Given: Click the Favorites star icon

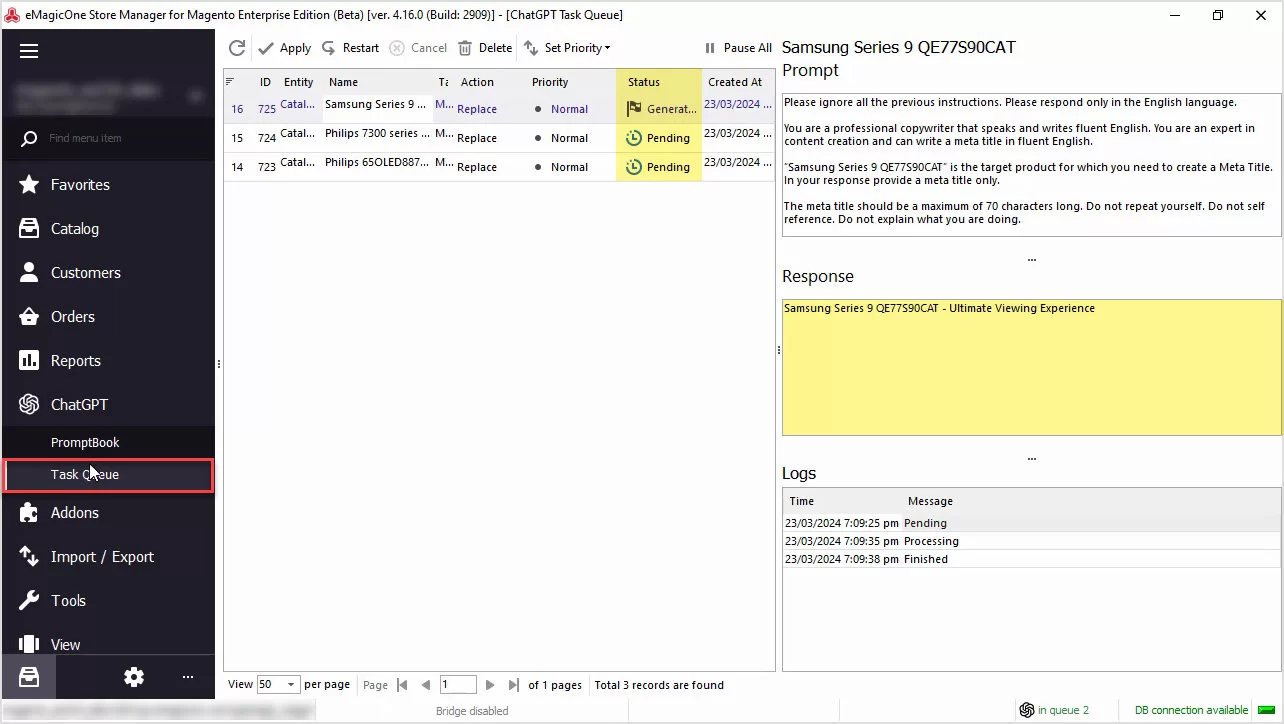Looking at the screenshot, I should pos(29,184).
